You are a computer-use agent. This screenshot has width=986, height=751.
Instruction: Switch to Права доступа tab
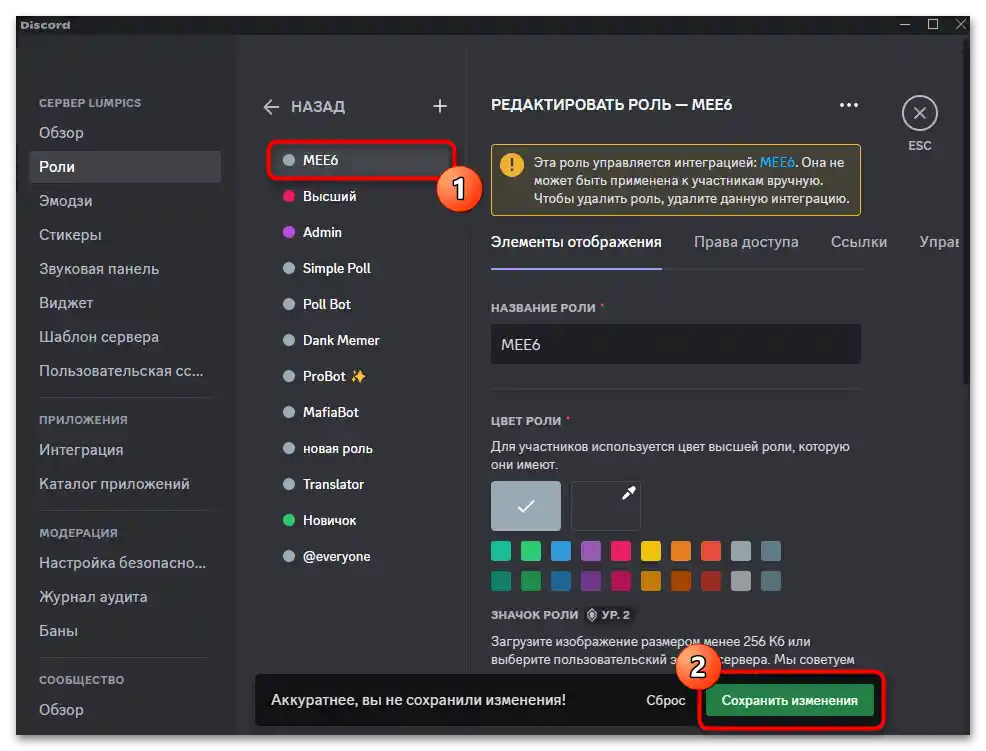tap(746, 242)
